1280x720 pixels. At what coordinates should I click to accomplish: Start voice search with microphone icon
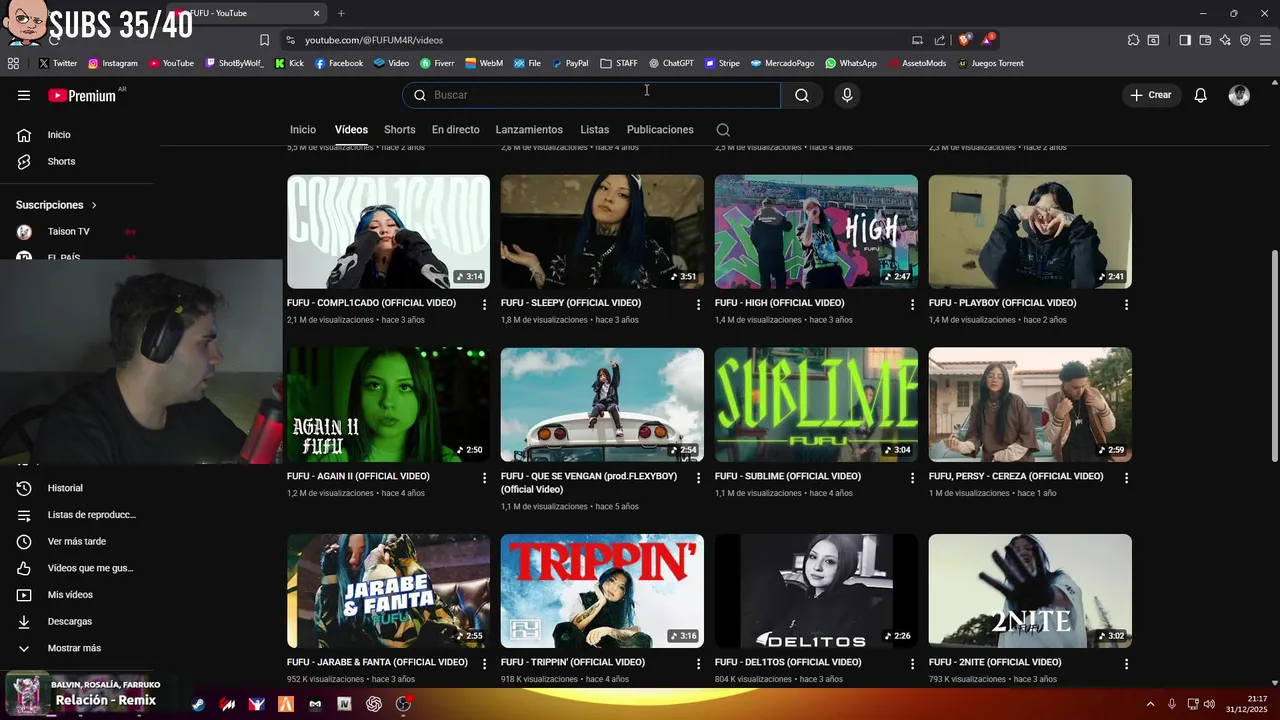[847, 95]
